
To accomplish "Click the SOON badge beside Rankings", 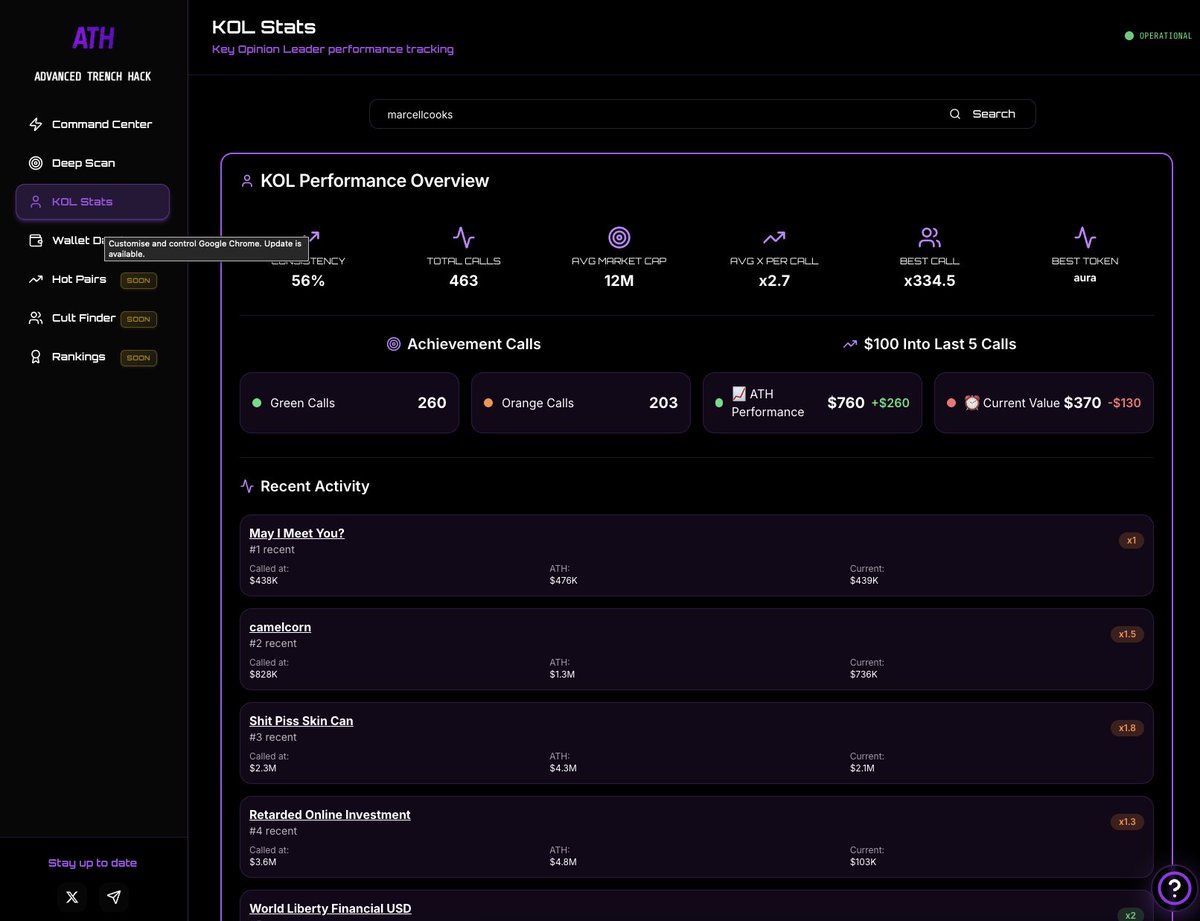I will 139,358.
